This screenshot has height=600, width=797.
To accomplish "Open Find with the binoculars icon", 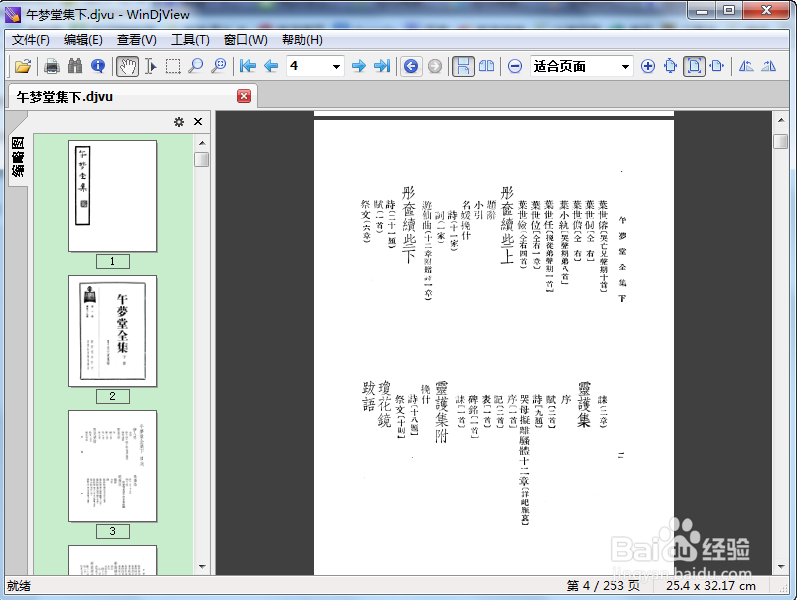I will (x=74, y=66).
